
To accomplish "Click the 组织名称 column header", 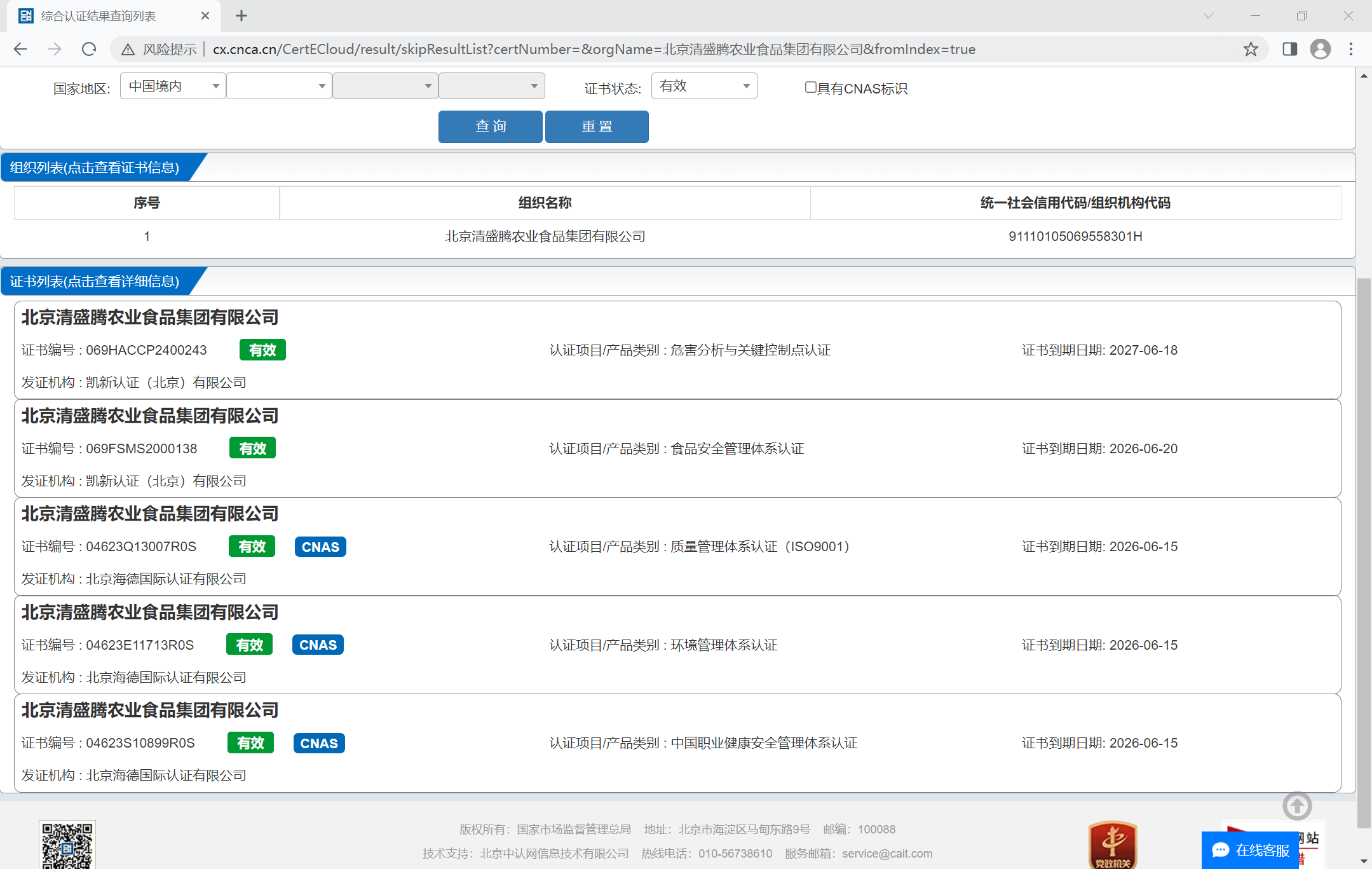I will pos(545,203).
